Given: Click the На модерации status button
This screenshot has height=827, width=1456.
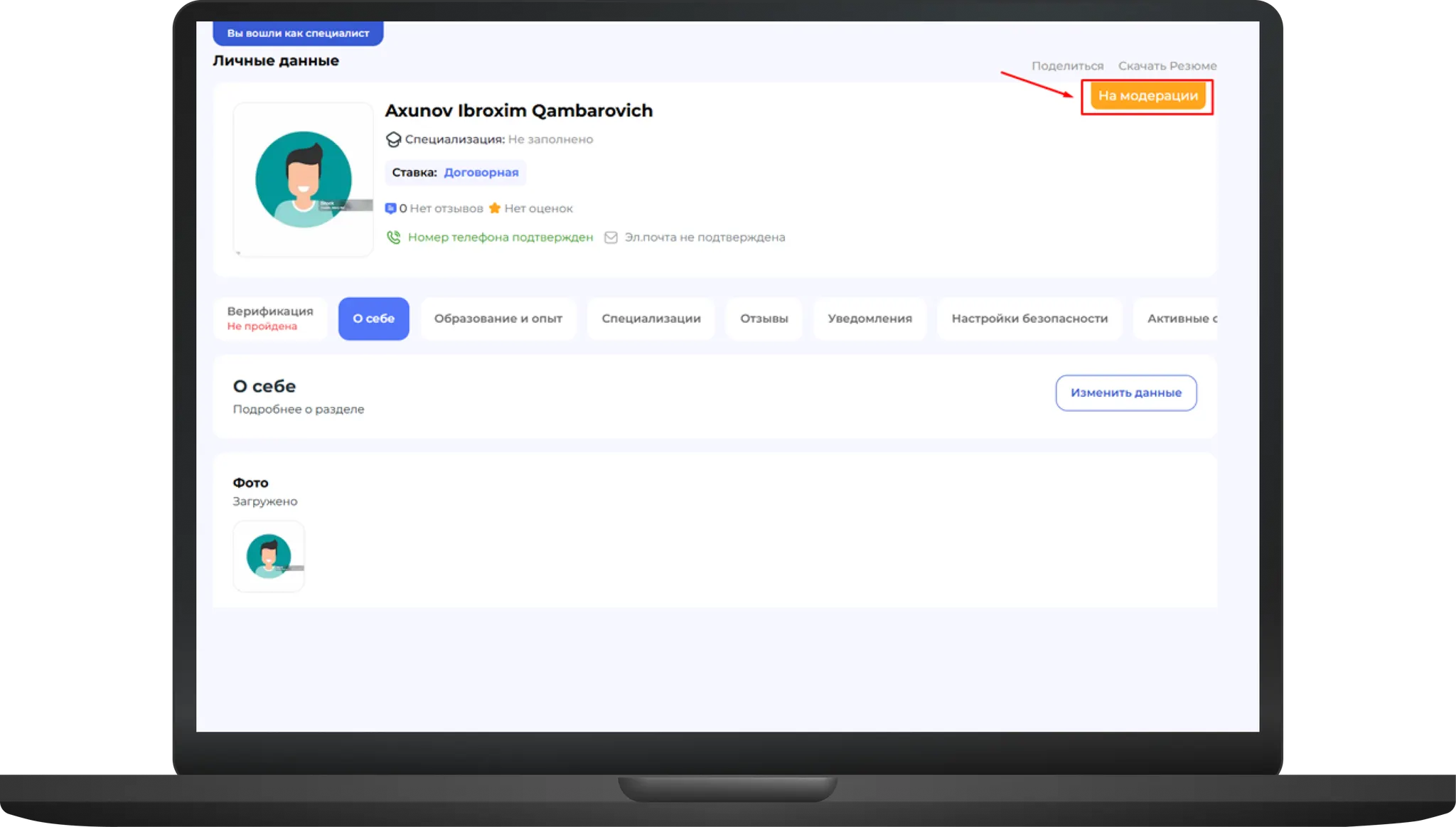Looking at the screenshot, I should click(x=1147, y=96).
